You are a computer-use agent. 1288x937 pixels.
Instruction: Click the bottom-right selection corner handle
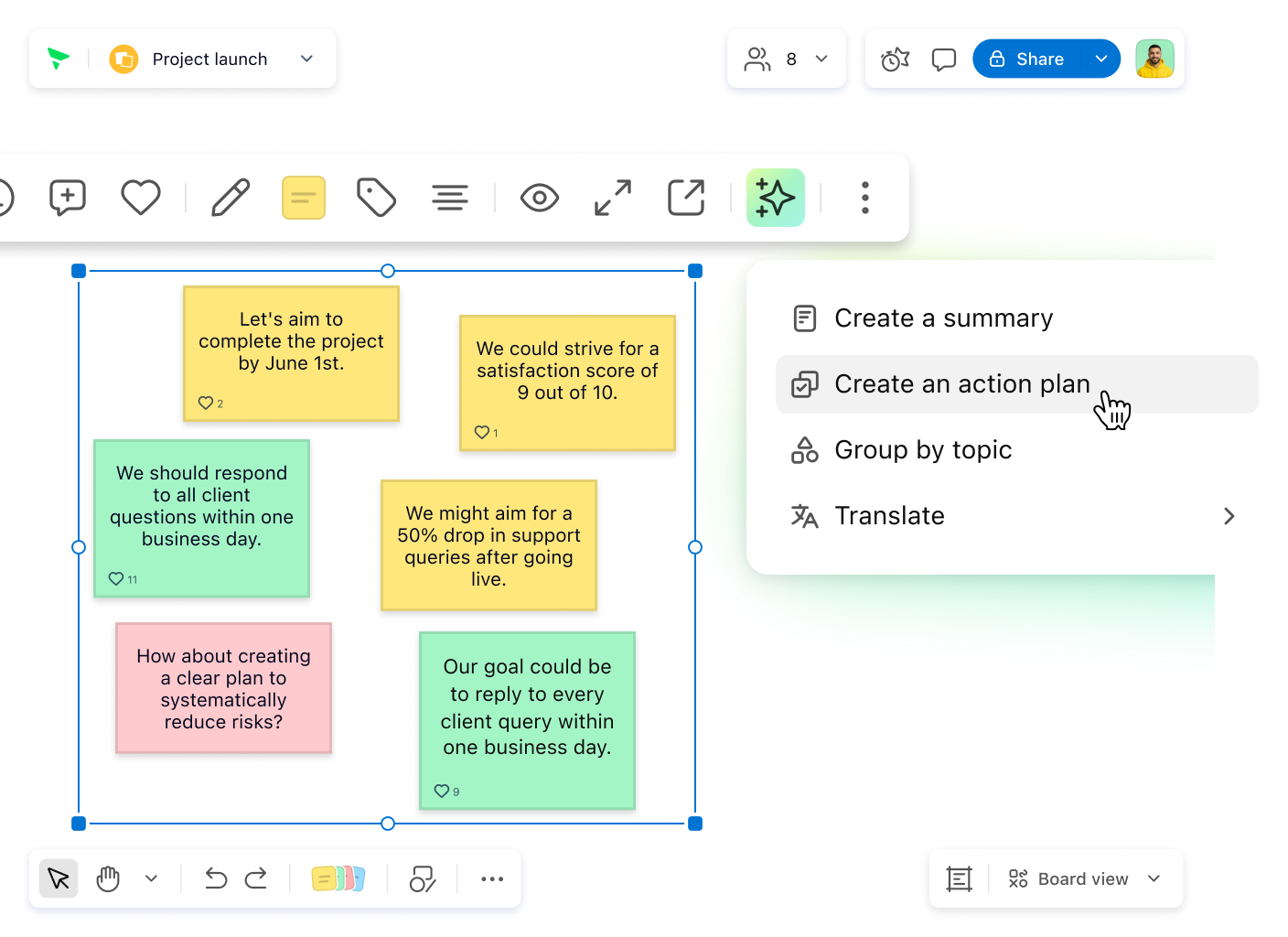coord(695,824)
